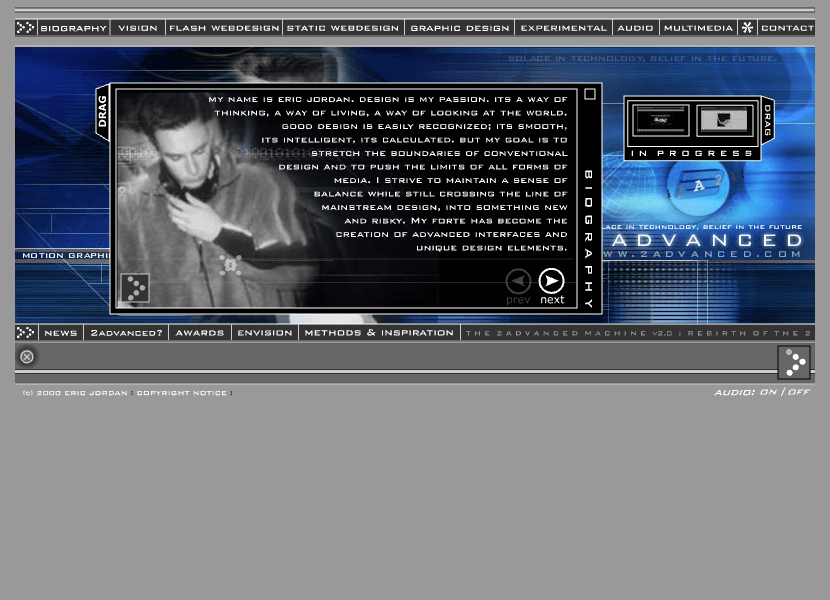The image size is (830, 600).
Task: Go to previous biography page
Action: [518, 286]
